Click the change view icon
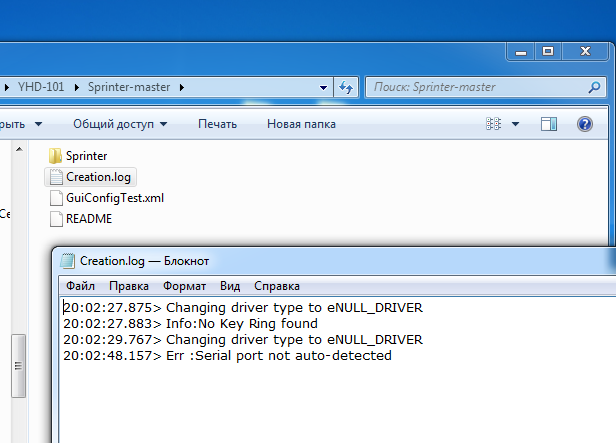616x443 pixels. coord(493,124)
